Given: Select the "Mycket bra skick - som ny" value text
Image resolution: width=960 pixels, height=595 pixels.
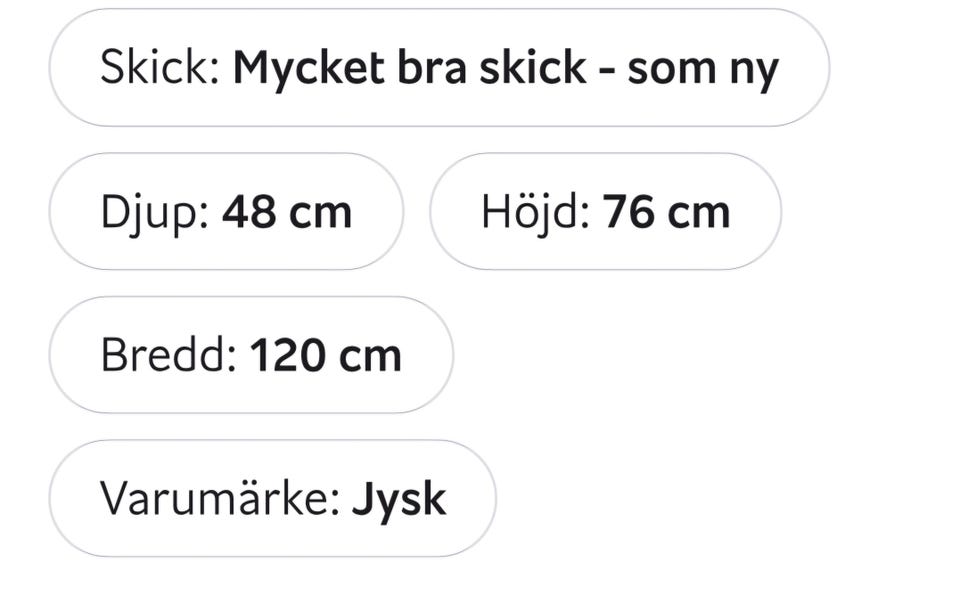Looking at the screenshot, I should [x=505, y=68].
